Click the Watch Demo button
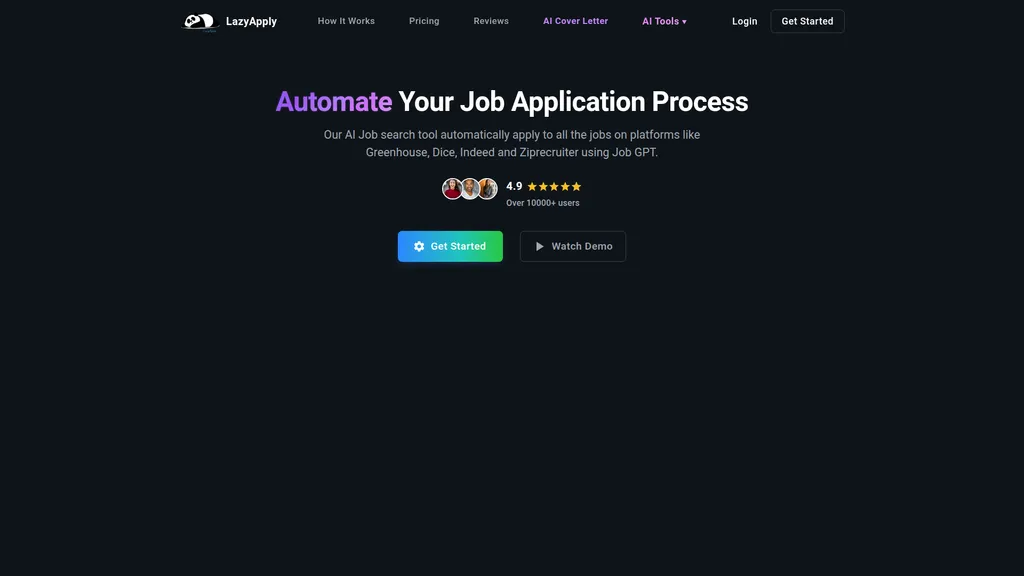The width and height of the screenshot is (1024, 576). tap(573, 246)
